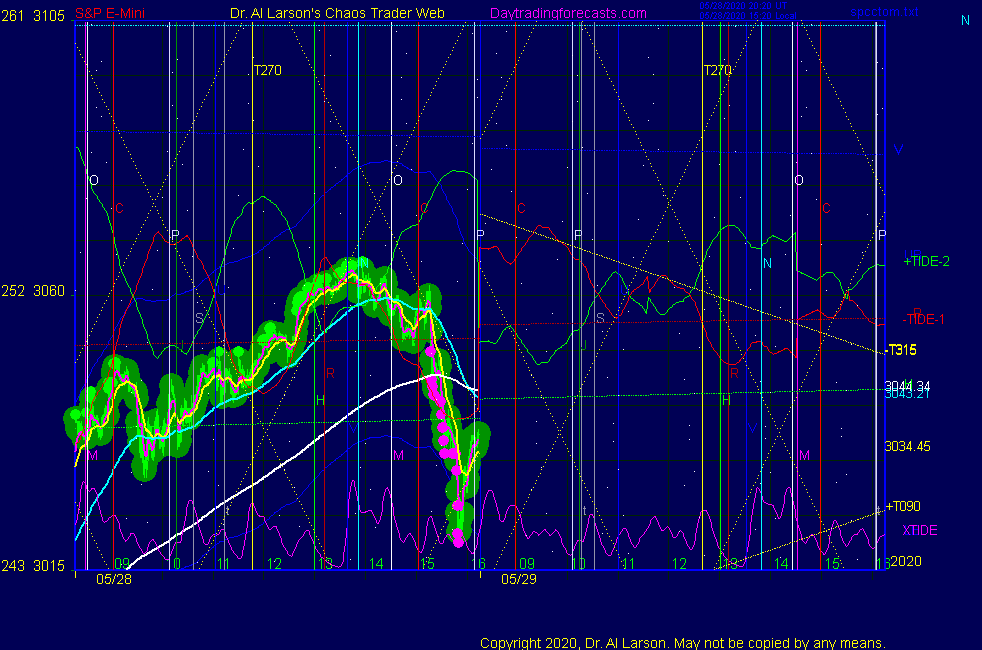The height and width of the screenshot is (650, 982).
Task: Click the -TIDE-1 red legend label
Action: click(924, 318)
